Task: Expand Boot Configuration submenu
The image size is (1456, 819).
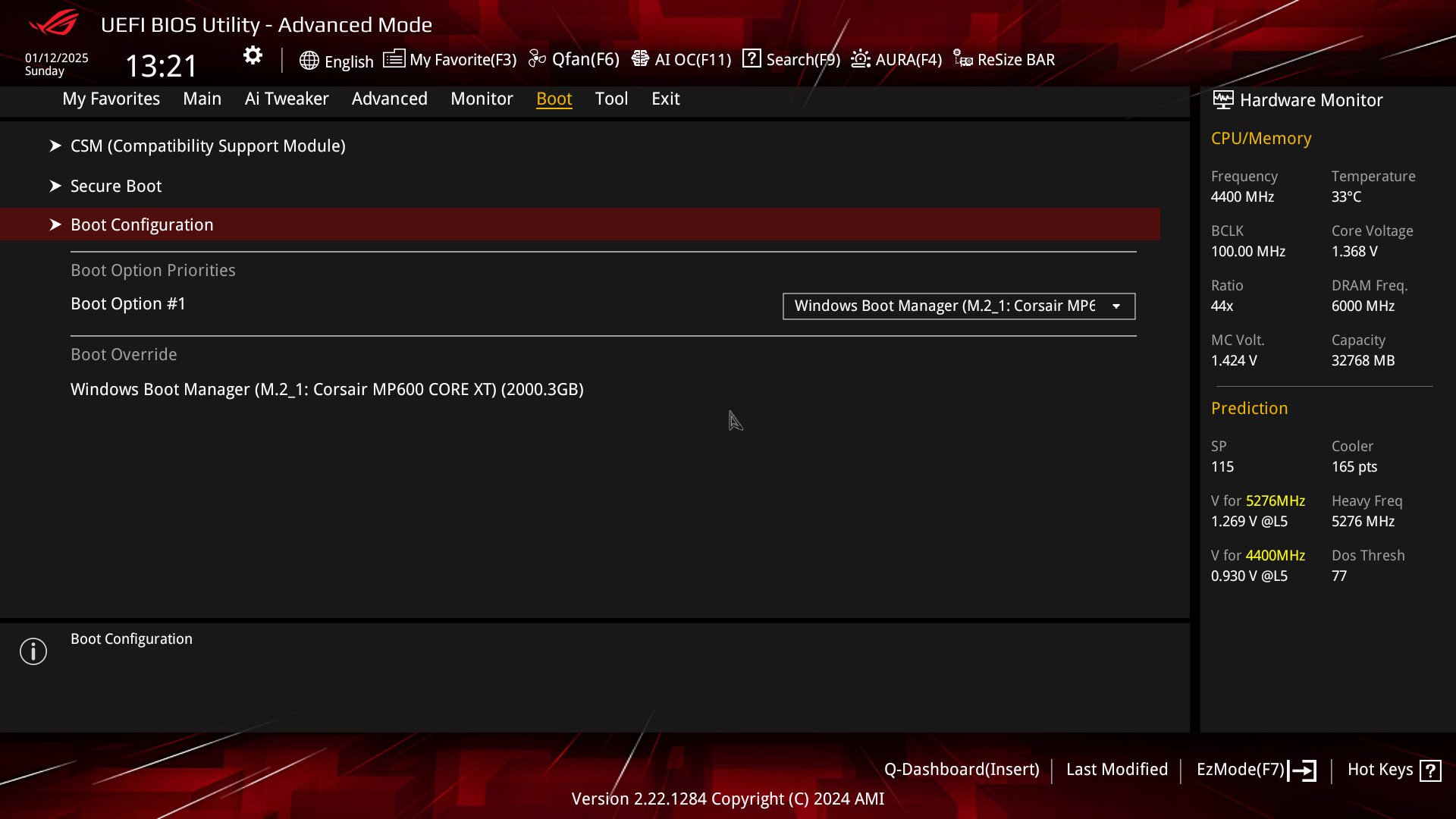Action: click(580, 224)
